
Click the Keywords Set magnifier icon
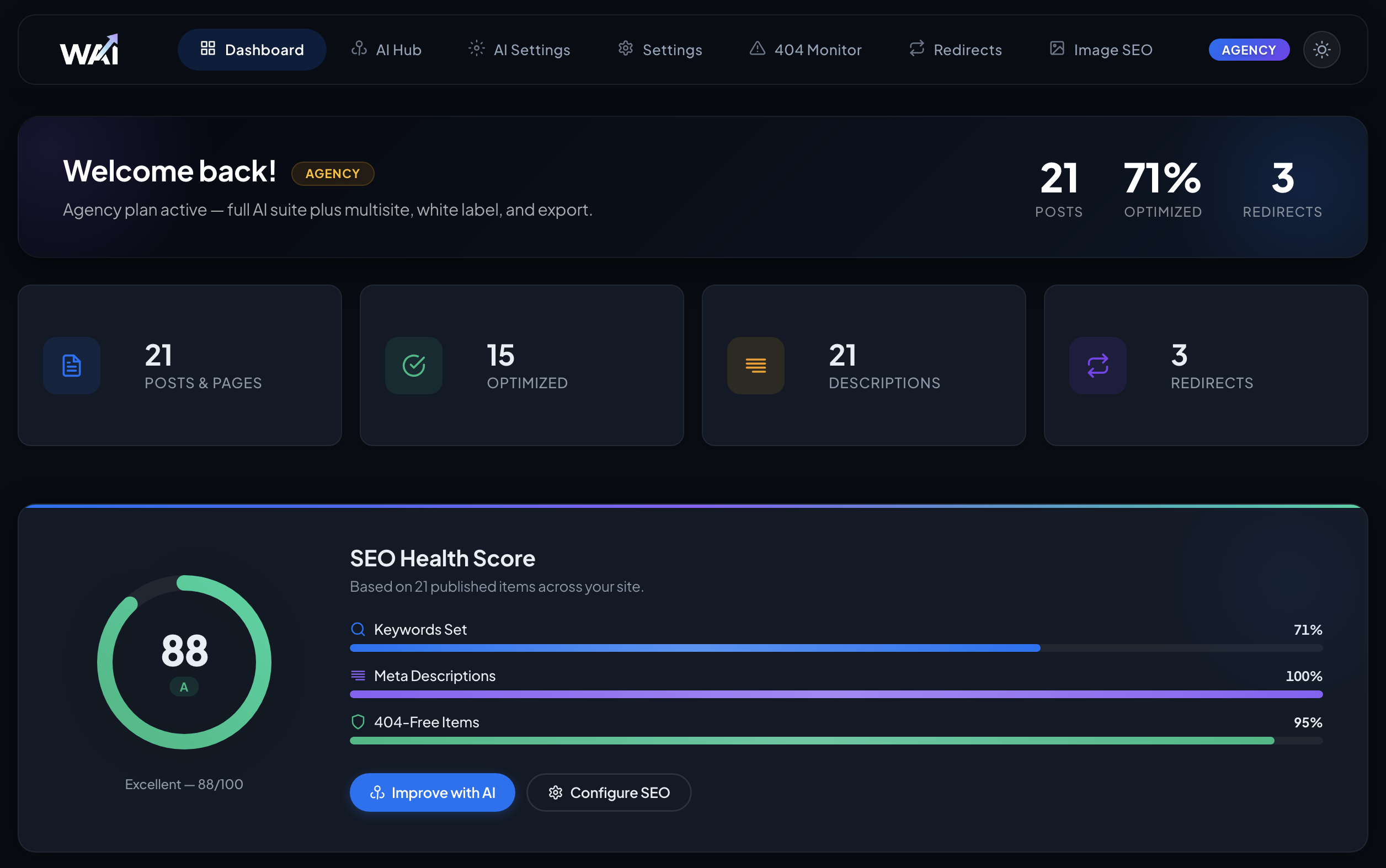pyautogui.click(x=358, y=629)
